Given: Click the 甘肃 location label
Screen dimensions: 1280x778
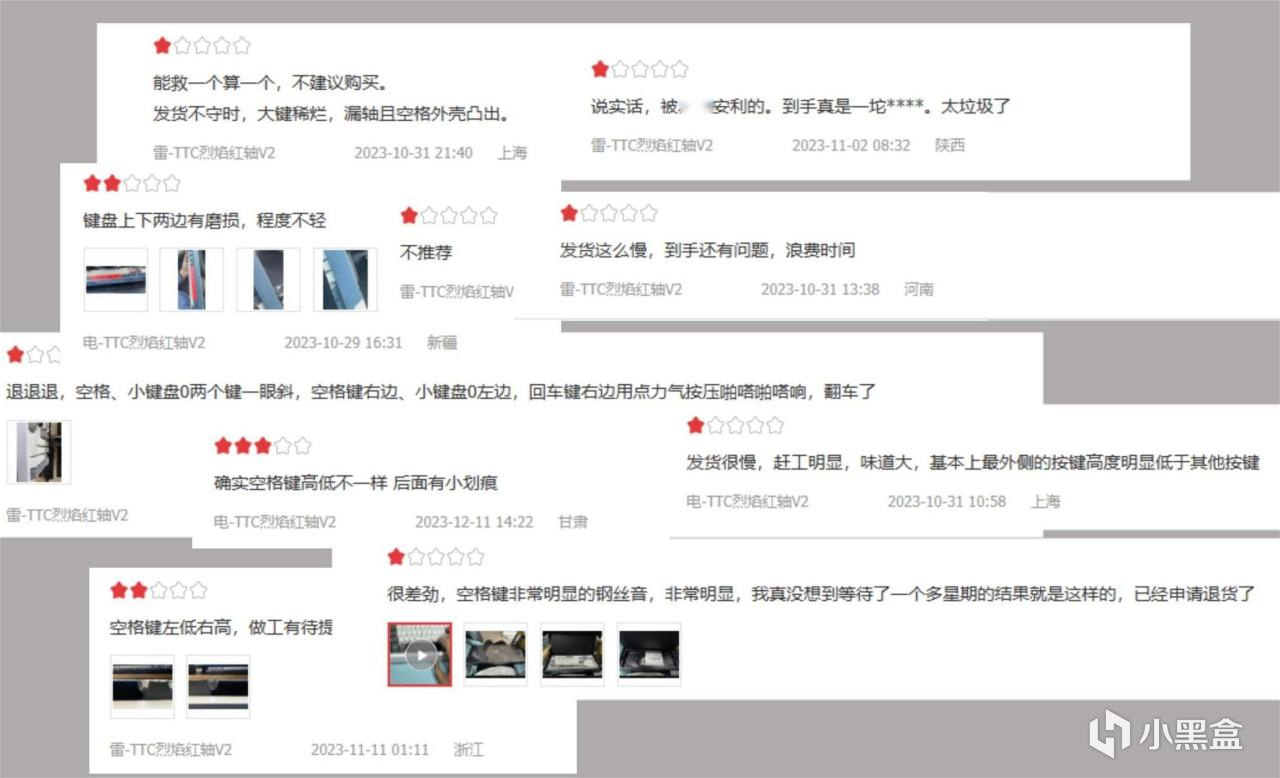Looking at the screenshot, I should (x=573, y=522).
